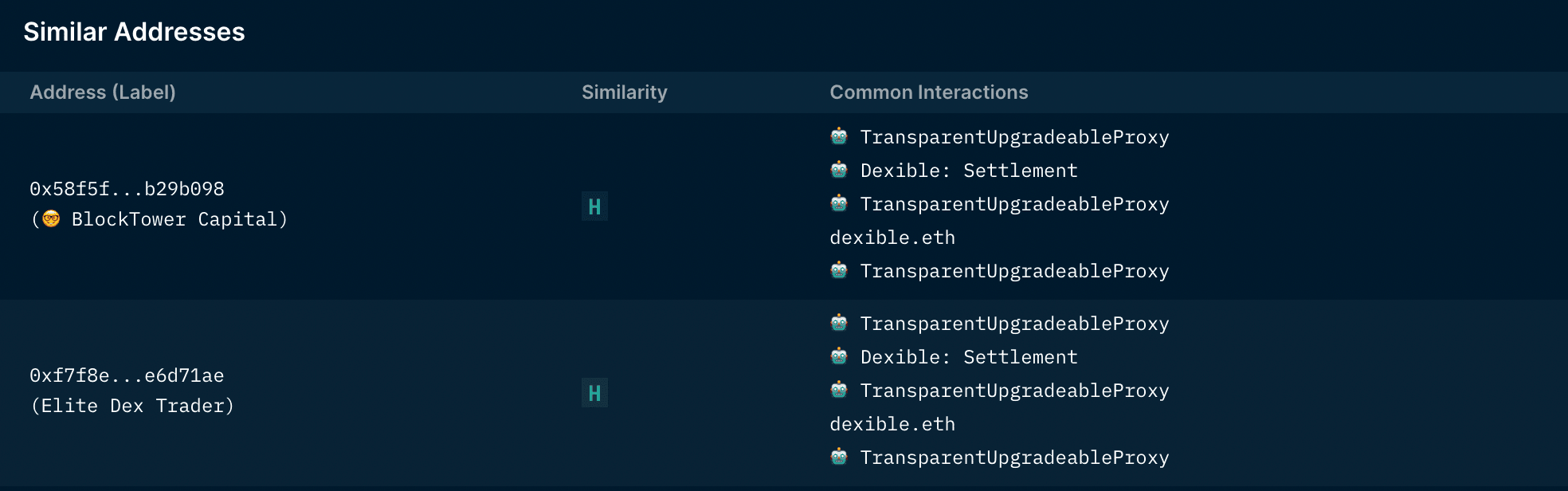Open Dexible: Settlement text in BlockTower Capital row
This screenshot has height=491, width=1568.
pos(969,171)
